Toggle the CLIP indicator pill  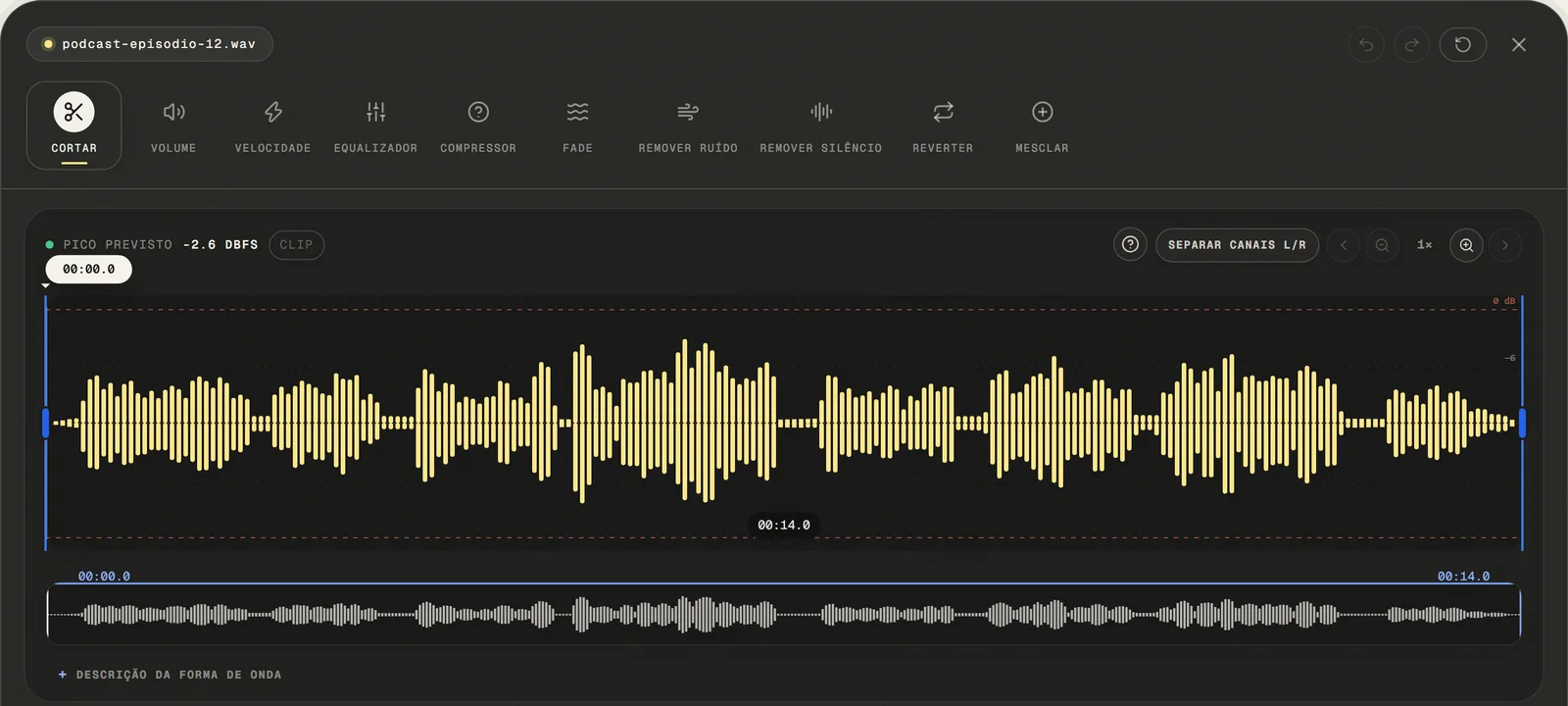point(296,244)
